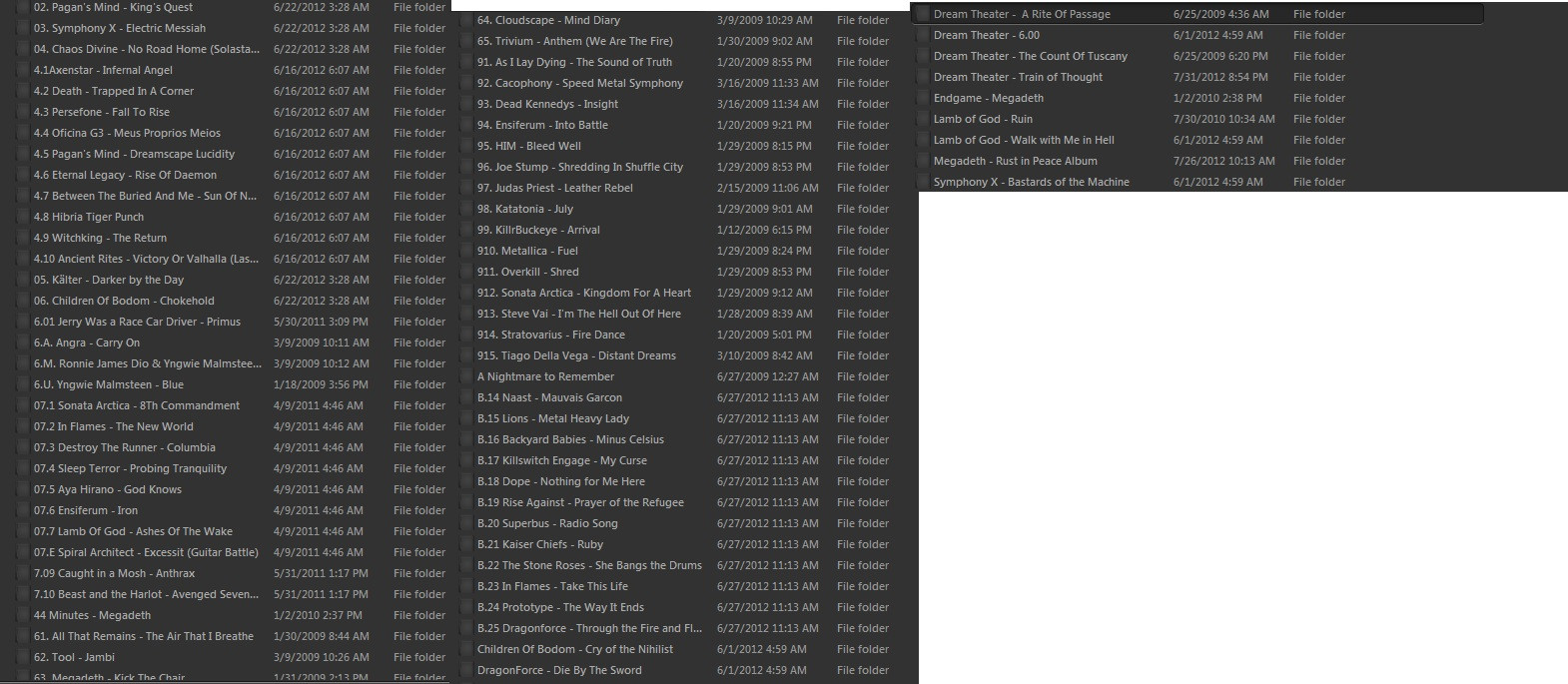
Task: Select 'B.17 Killswitch Engage - My Curse'
Action: pyautogui.click(x=562, y=460)
